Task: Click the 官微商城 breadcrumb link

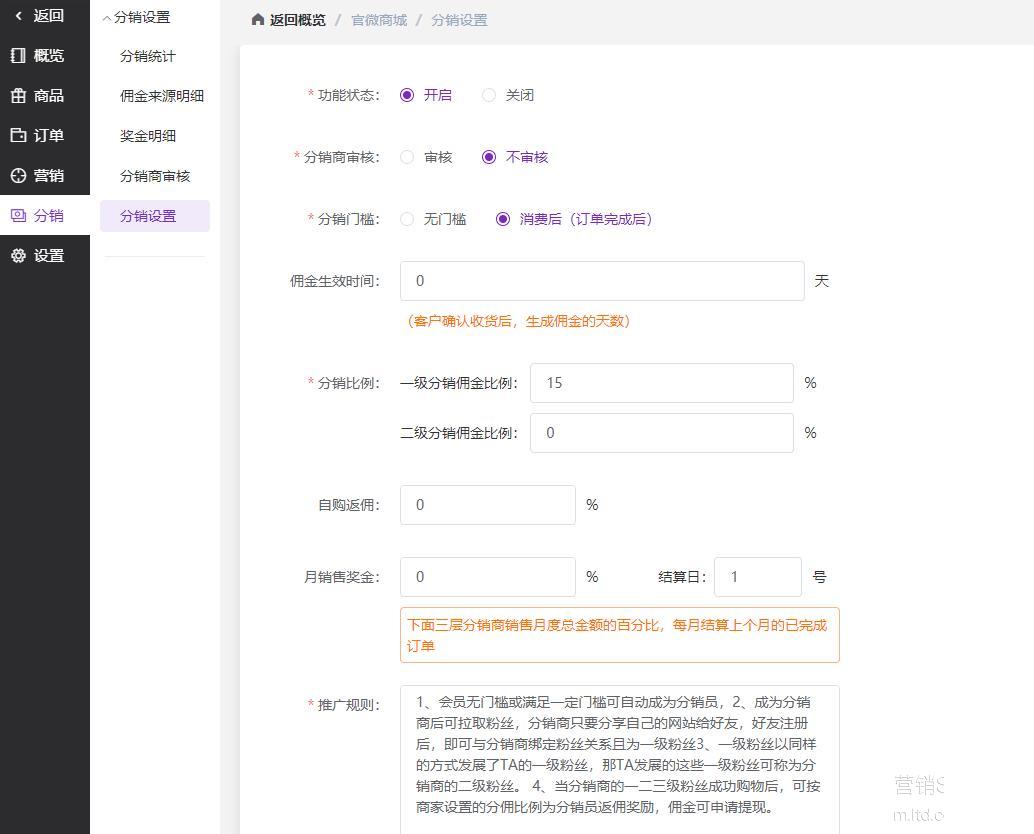Action: tap(379, 20)
